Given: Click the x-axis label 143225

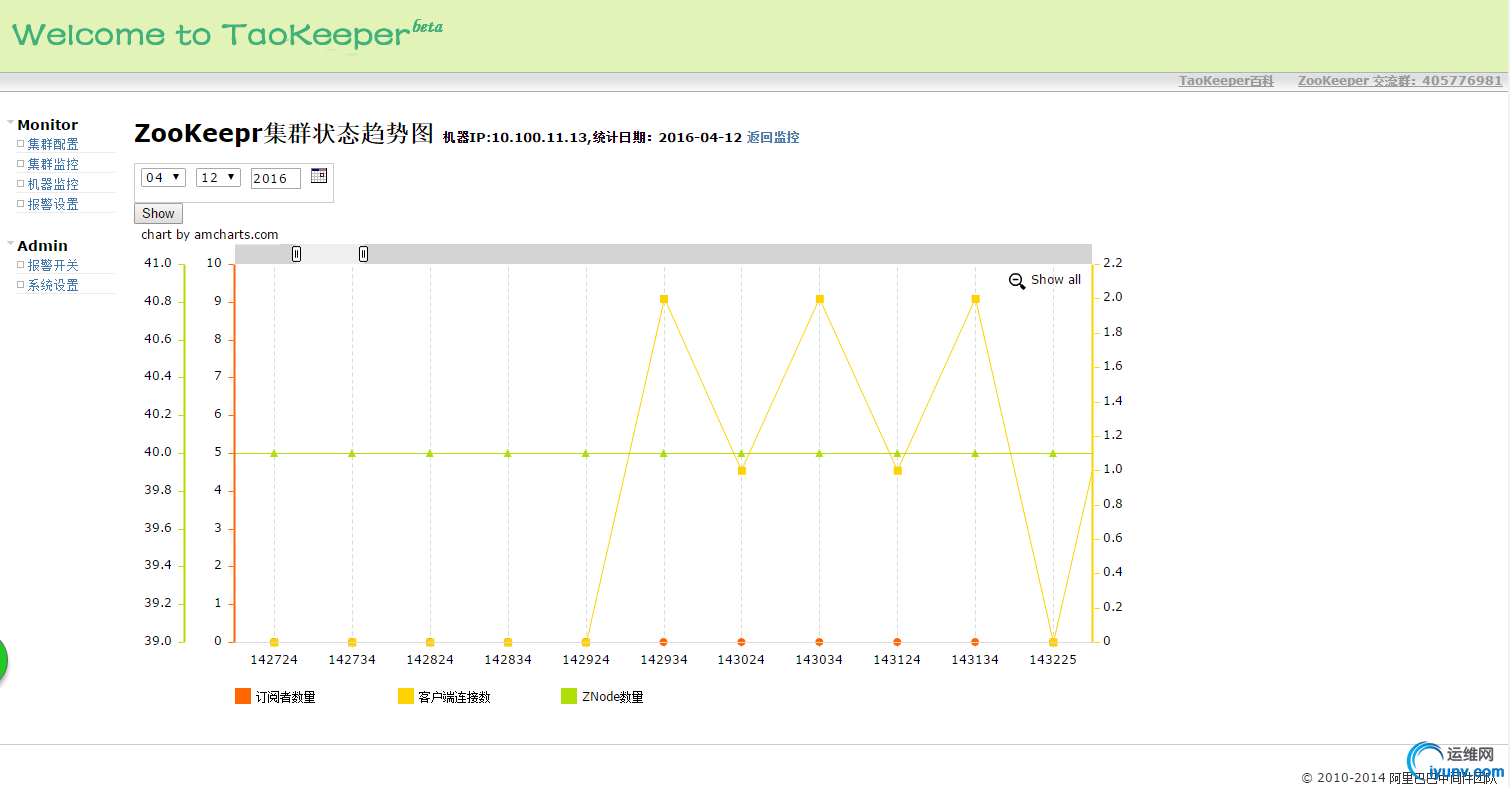Looking at the screenshot, I should pos(1053,659).
